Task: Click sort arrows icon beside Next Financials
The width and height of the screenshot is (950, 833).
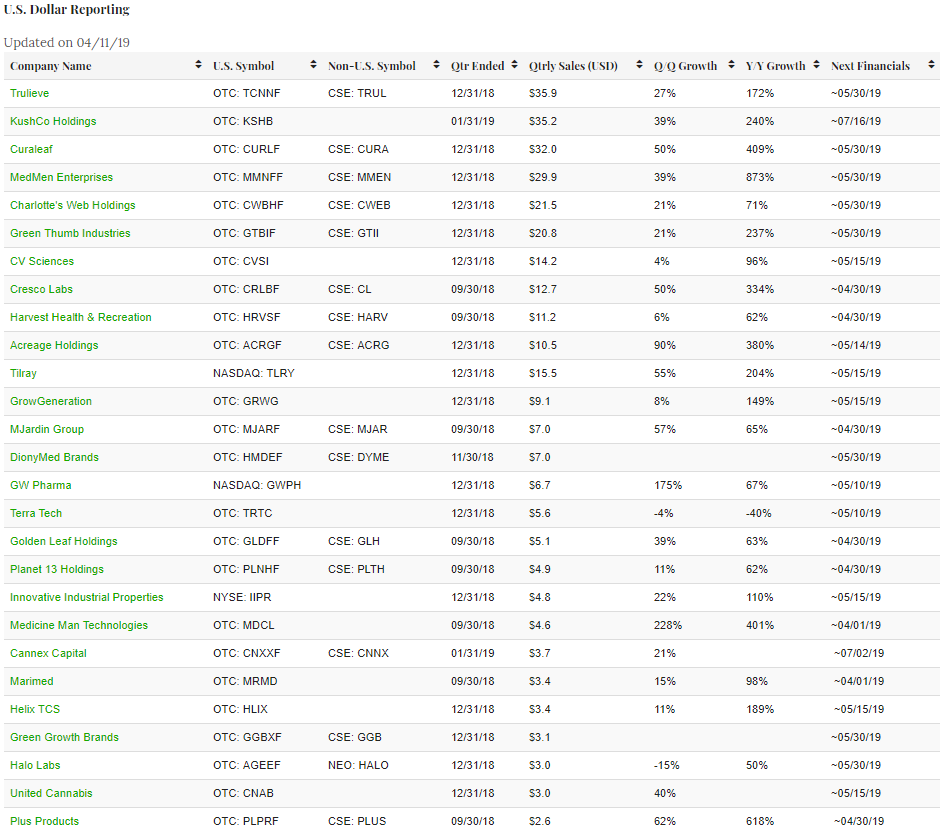Action: (x=931, y=66)
